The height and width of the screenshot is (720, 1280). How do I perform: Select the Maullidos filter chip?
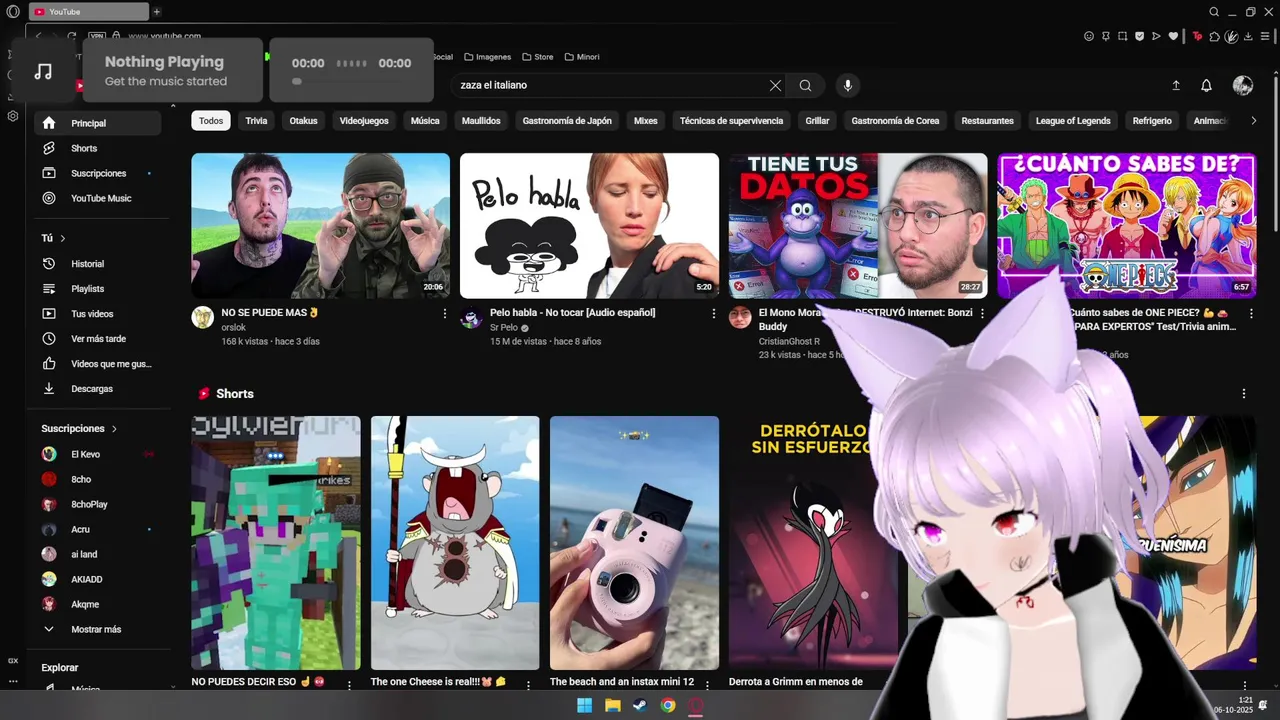(x=481, y=121)
